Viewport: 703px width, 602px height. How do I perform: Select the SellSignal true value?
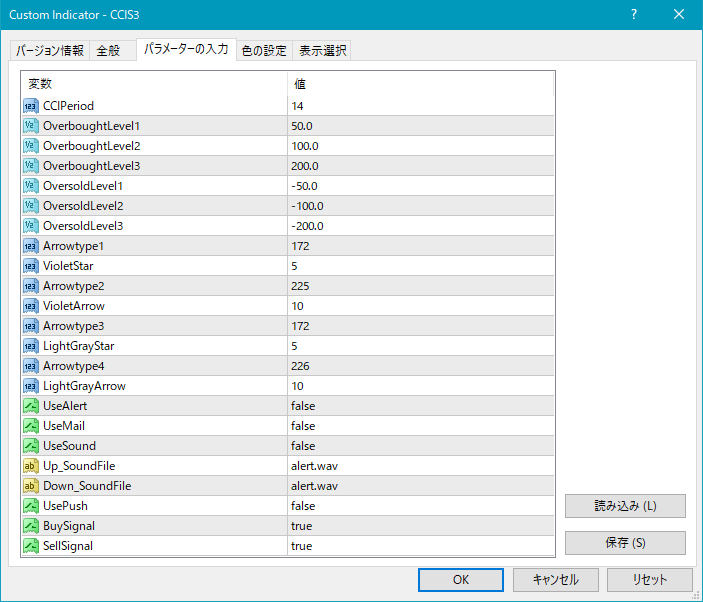[301, 546]
